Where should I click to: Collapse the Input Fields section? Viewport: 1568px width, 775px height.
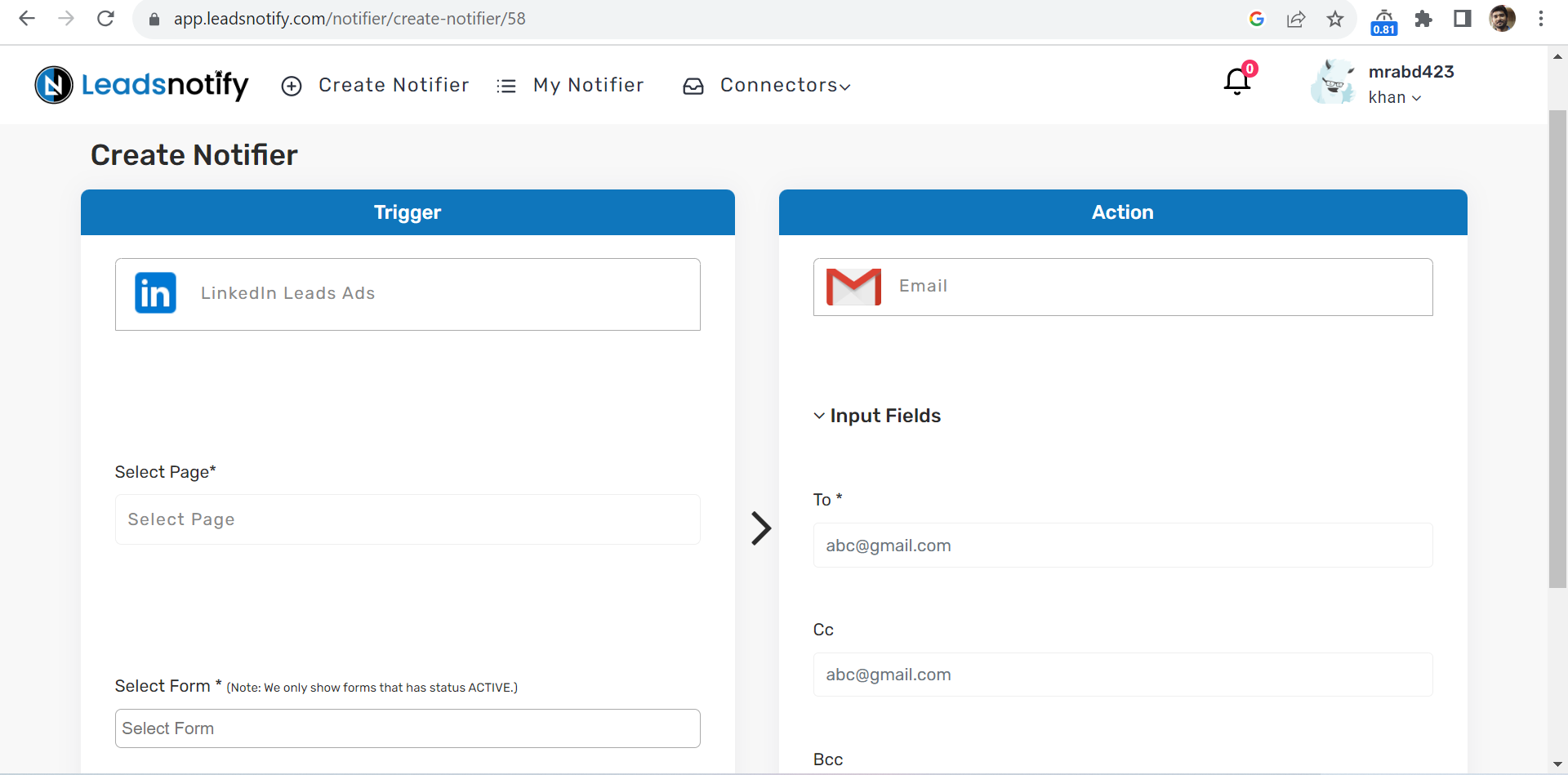click(877, 416)
